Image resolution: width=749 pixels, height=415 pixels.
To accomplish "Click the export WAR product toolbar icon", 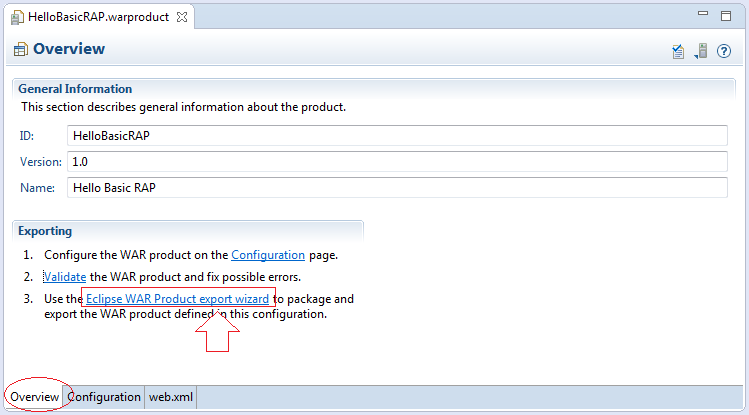I will (701, 51).
